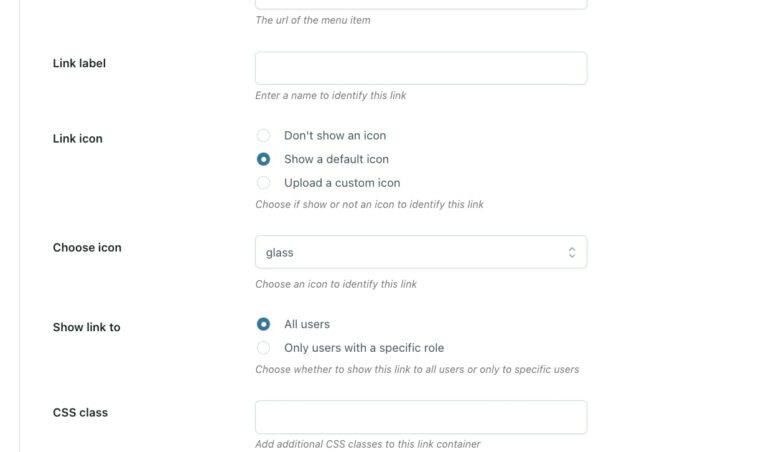Screen dimensions: 769x452
Task: Click the "CSS class" field label
Action: point(80,412)
